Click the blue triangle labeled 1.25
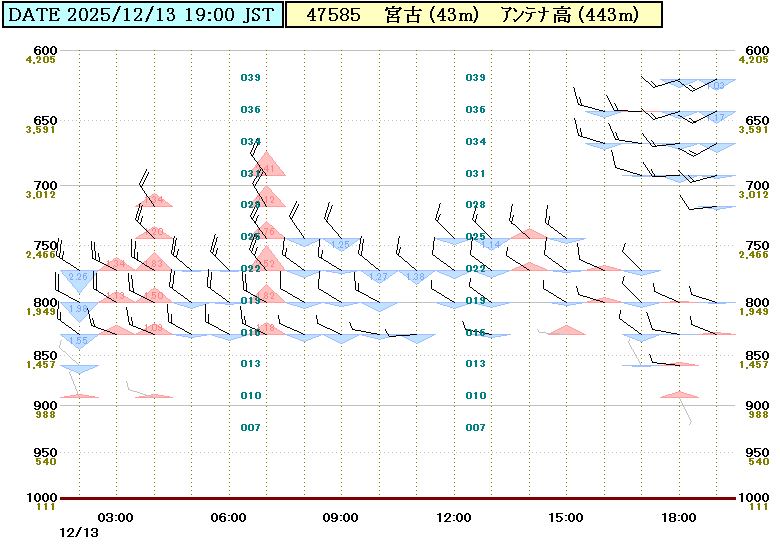The width and height of the screenshot is (780, 557). point(341,244)
